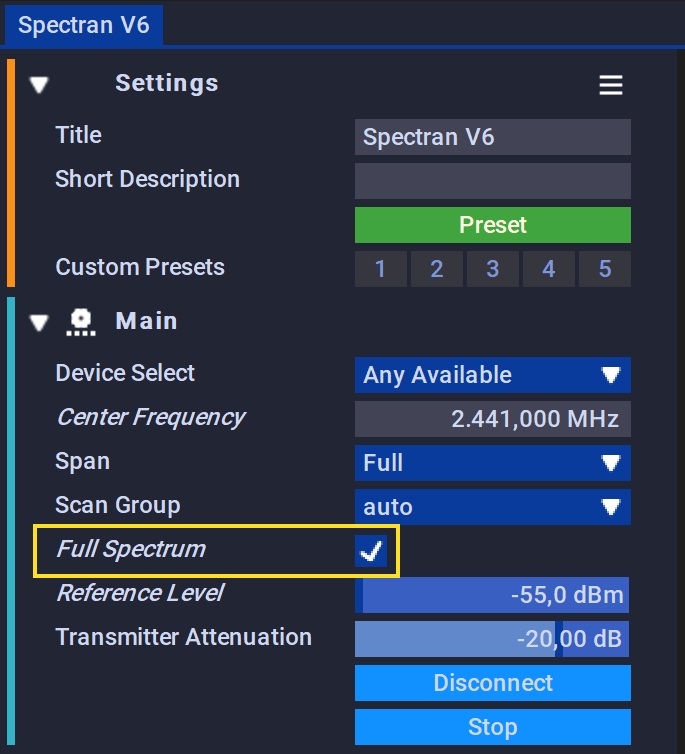Screen dimensions: 685x754
Task: Open the Span dropdown
Action: pyautogui.click(x=492, y=463)
